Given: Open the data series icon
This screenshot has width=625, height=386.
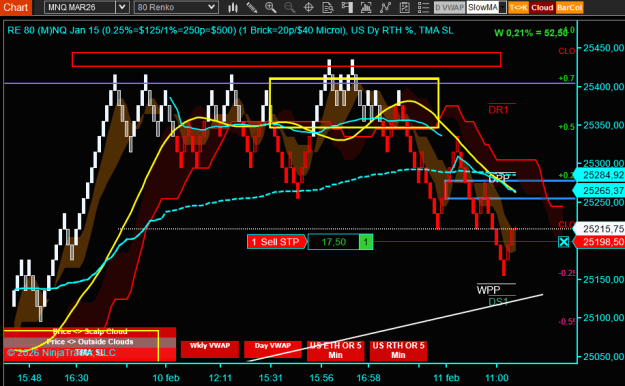Looking at the screenshot, I should point(366,8).
